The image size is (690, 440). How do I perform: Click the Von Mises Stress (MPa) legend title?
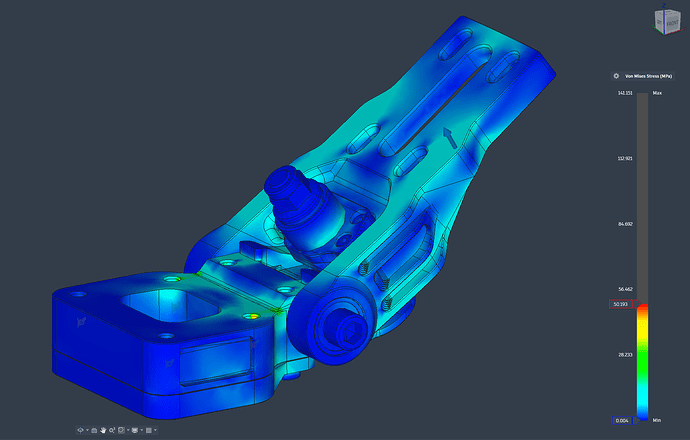(647, 76)
